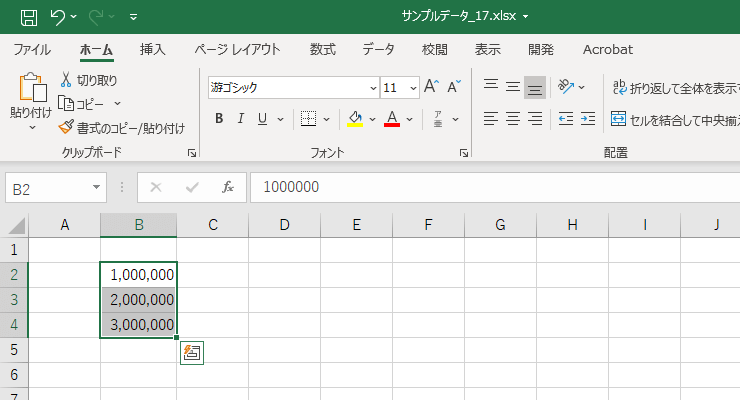This screenshot has height=400, width=740.
Task: Align text left
Action: [491, 119]
